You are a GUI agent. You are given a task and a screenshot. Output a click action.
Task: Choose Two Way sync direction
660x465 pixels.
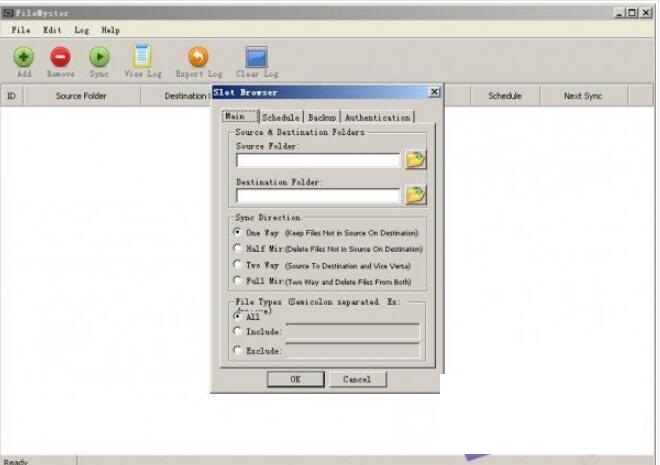pos(238,265)
